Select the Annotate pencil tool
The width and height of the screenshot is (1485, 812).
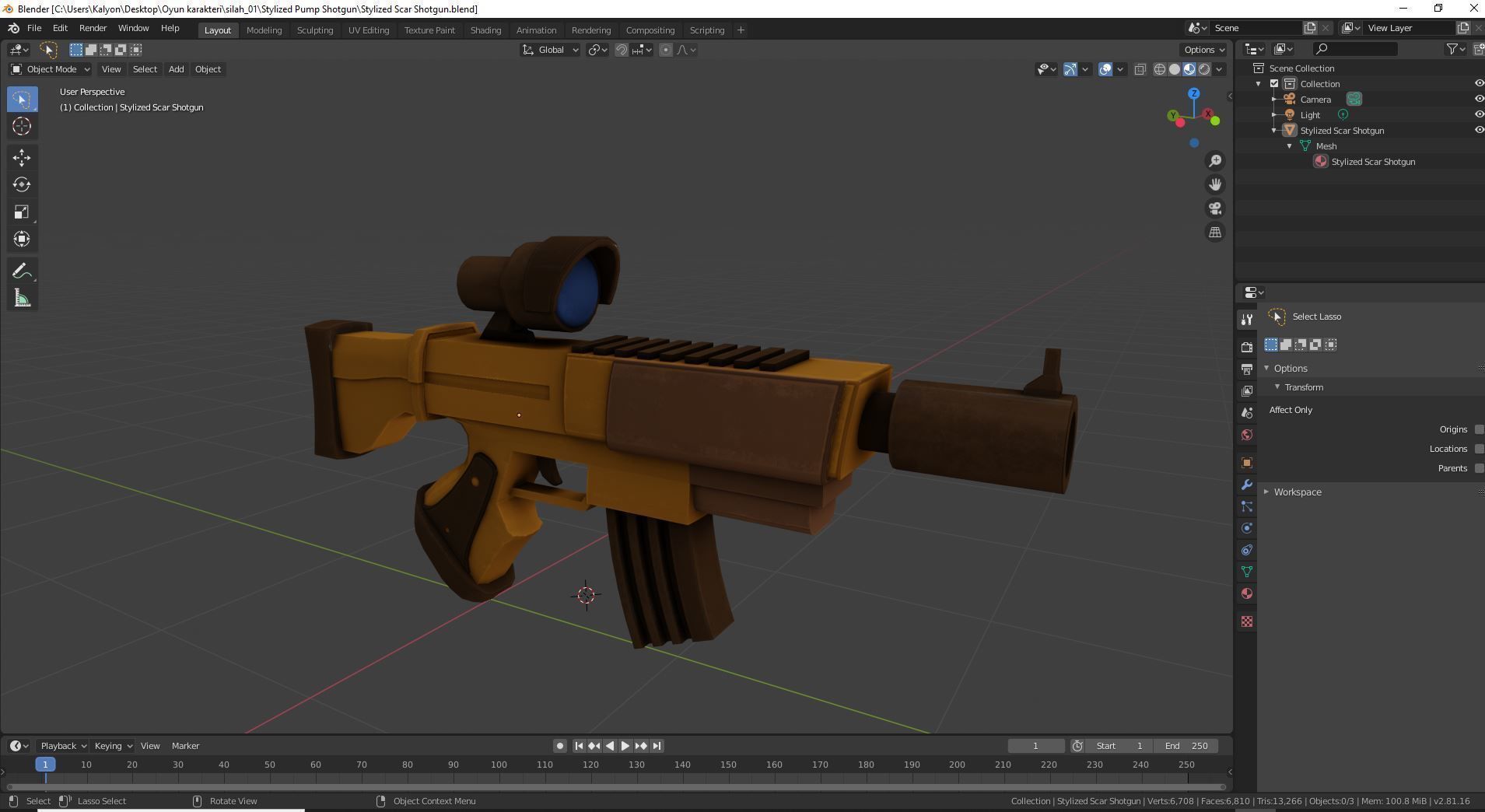(x=22, y=271)
